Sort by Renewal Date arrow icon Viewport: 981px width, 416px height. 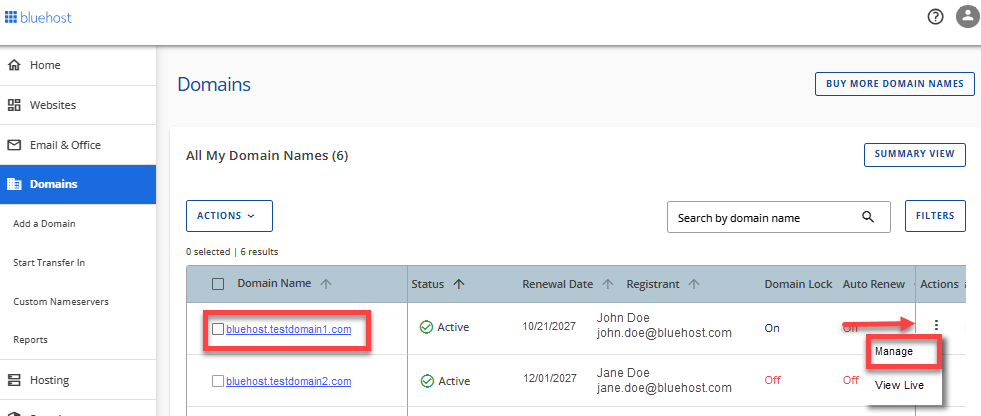[x=607, y=284]
